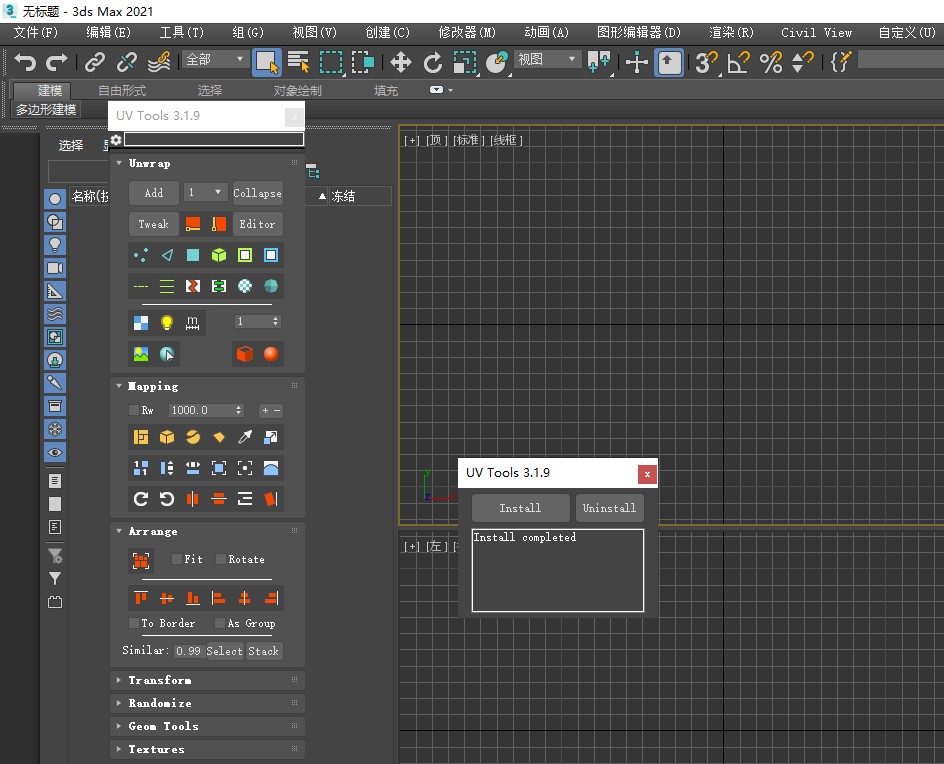The width and height of the screenshot is (944, 764).
Task: Click the light bulb icon in Unwrap
Action: click(x=167, y=323)
